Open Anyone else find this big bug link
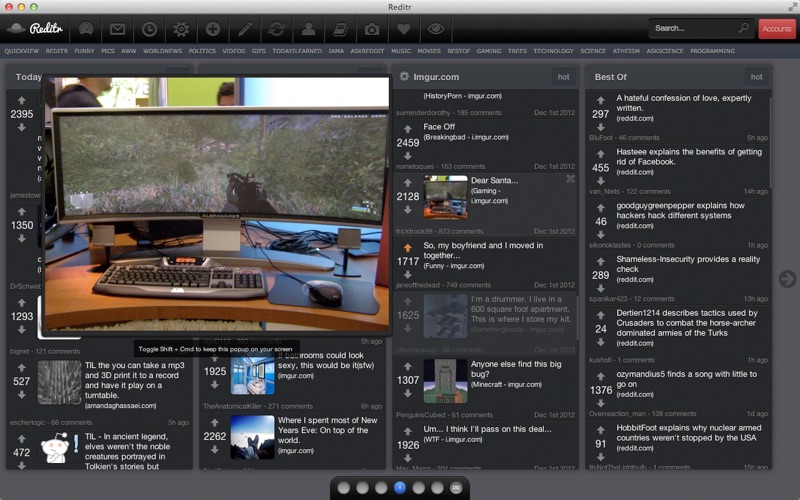The height and width of the screenshot is (500, 800). (x=516, y=369)
